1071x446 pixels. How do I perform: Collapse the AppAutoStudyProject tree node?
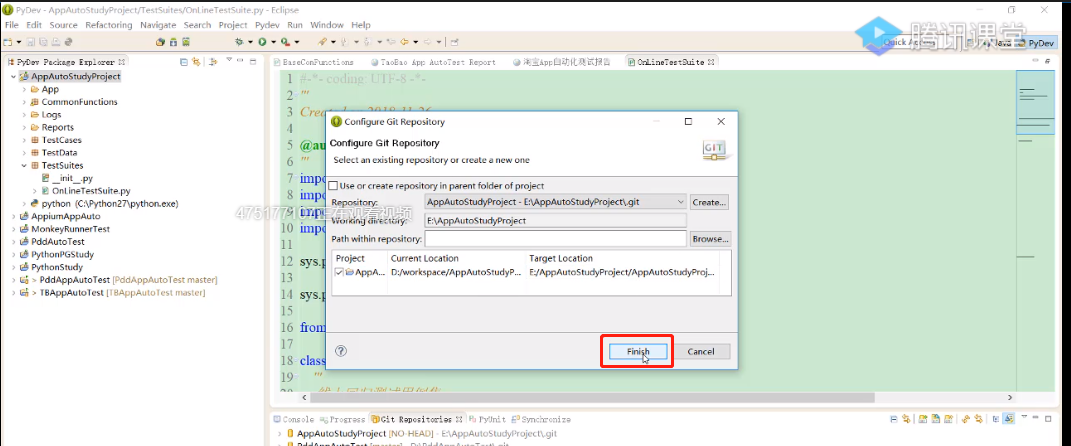click(14, 76)
